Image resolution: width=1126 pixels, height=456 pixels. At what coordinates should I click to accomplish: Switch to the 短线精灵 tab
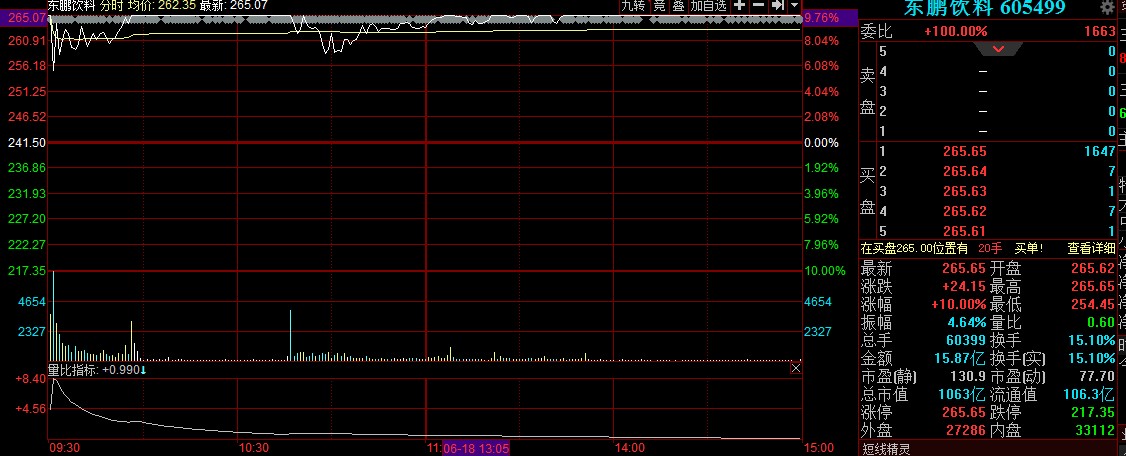point(889,447)
